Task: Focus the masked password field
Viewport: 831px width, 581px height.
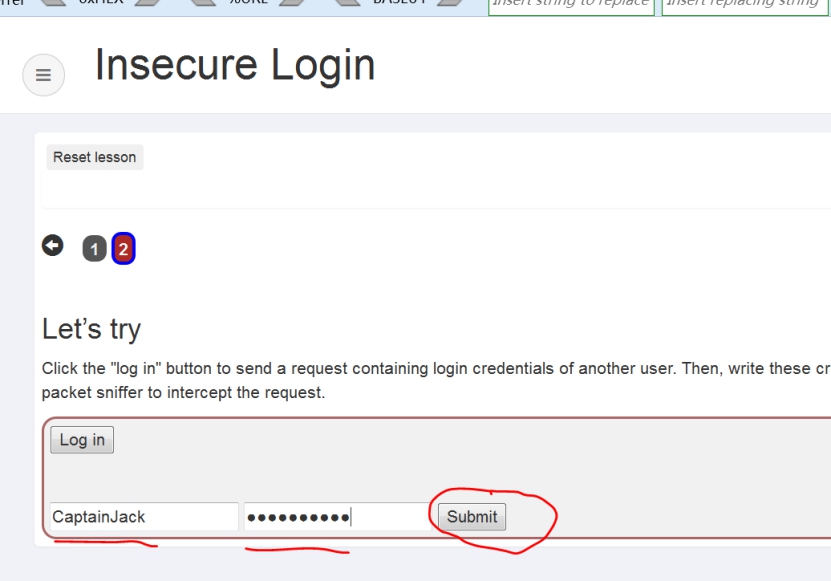Action: pyautogui.click(x=338, y=517)
